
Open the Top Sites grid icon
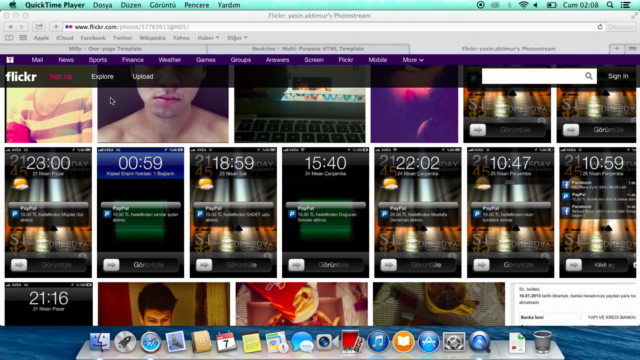tap(23, 38)
